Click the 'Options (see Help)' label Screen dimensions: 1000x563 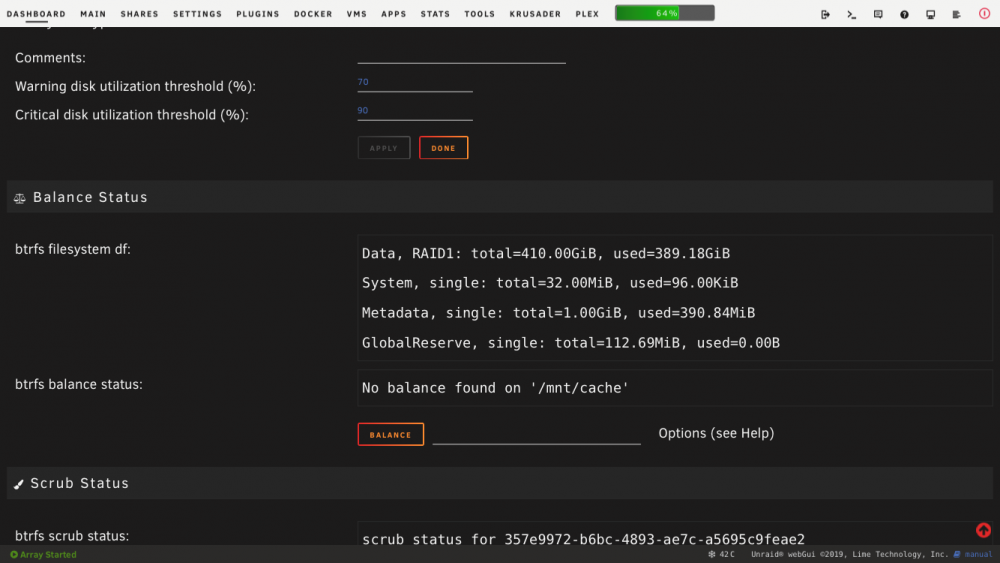(716, 434)
